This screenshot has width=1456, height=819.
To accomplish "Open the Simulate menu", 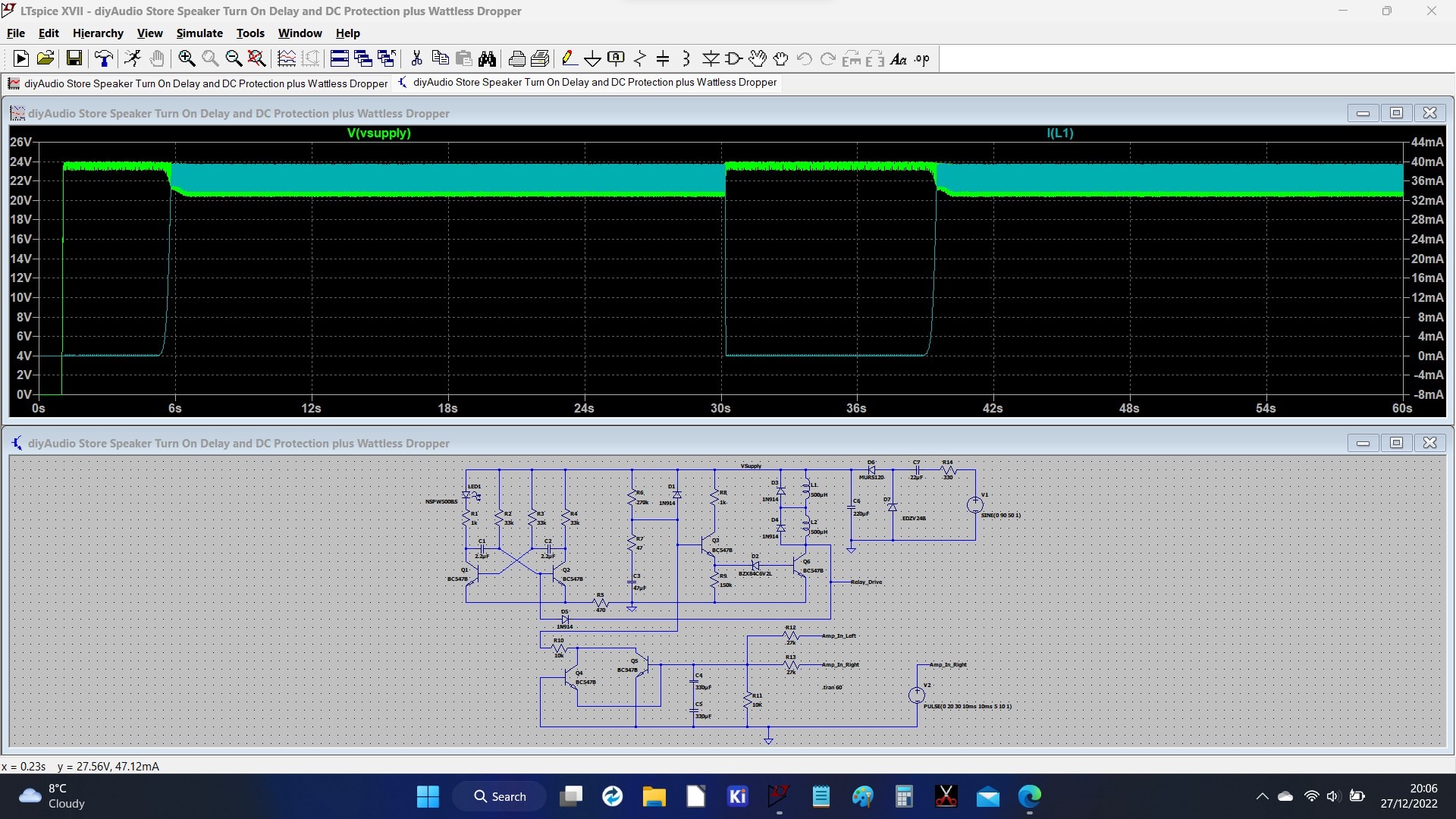I will (x=199, y=33).
